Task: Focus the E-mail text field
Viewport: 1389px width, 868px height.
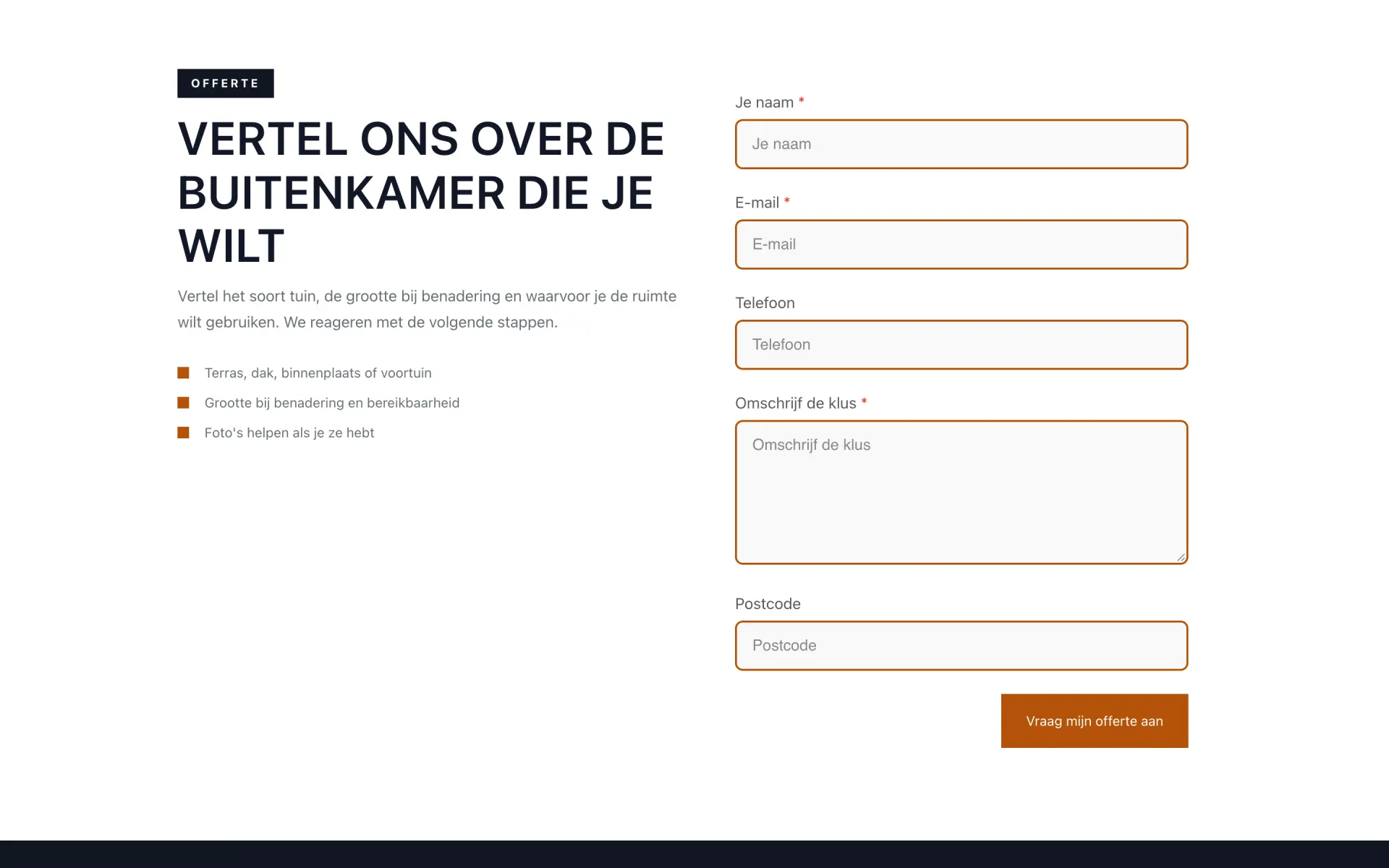Action: (x=961, y=244)
